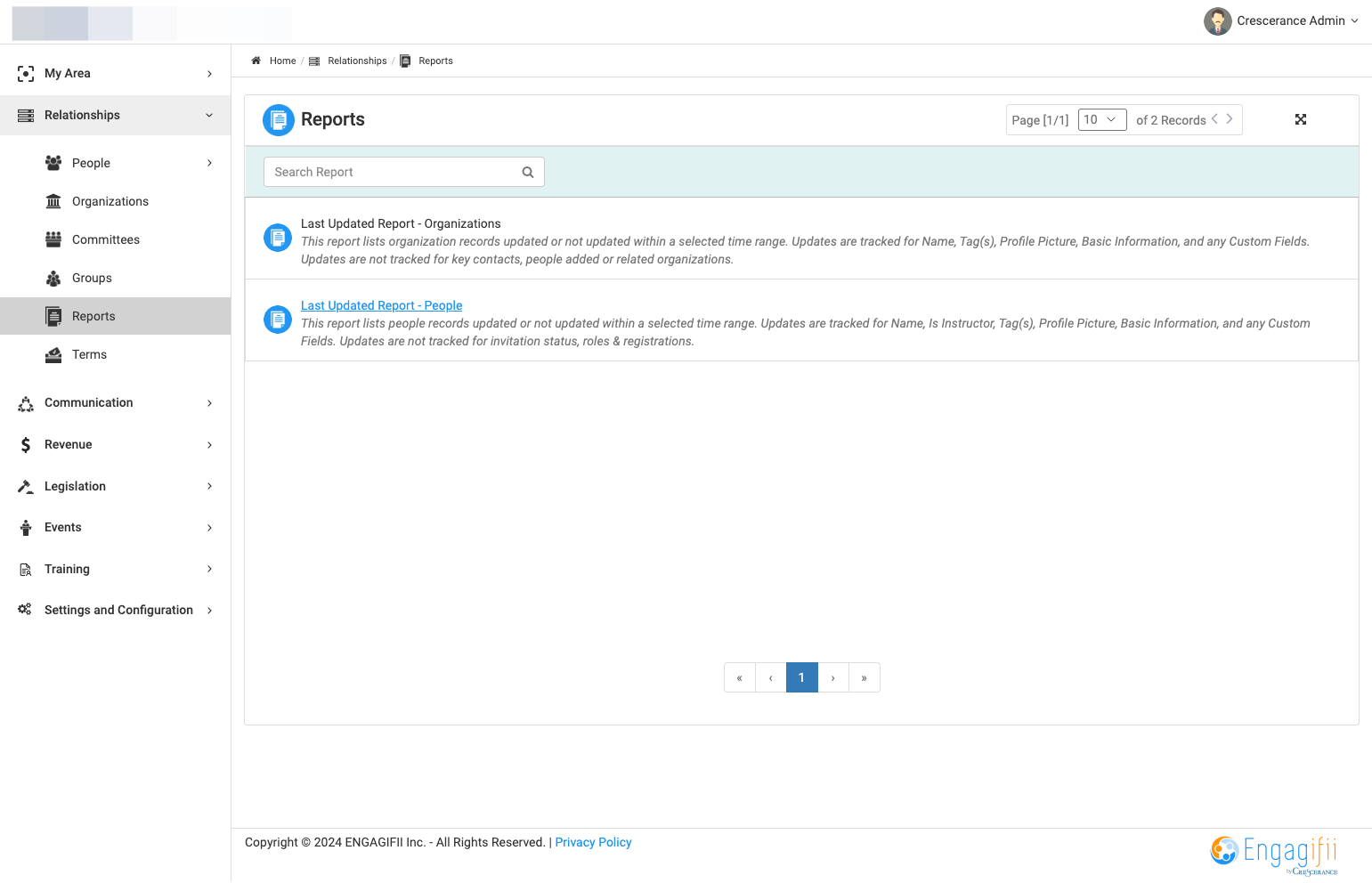Screen dimensions: 1372x883
Task: Expand the People submenu chevron
Action: tap(210, 163)
